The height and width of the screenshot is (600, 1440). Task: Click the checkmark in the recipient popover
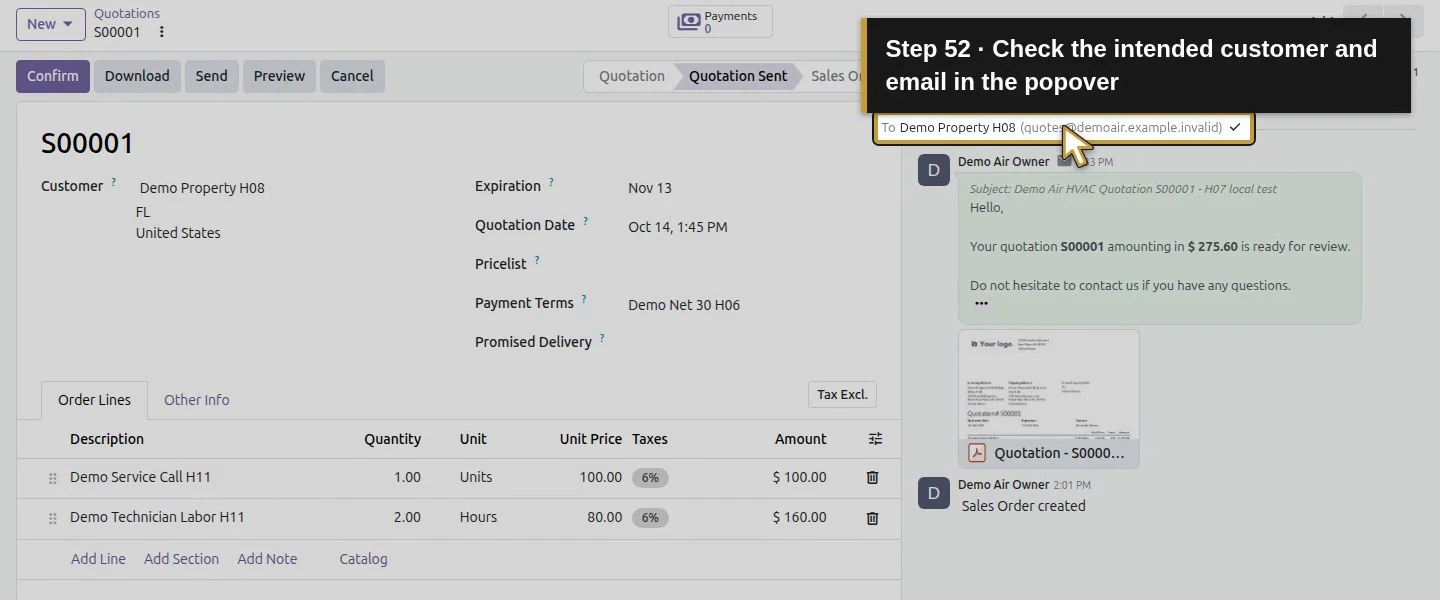point(1235,128)
